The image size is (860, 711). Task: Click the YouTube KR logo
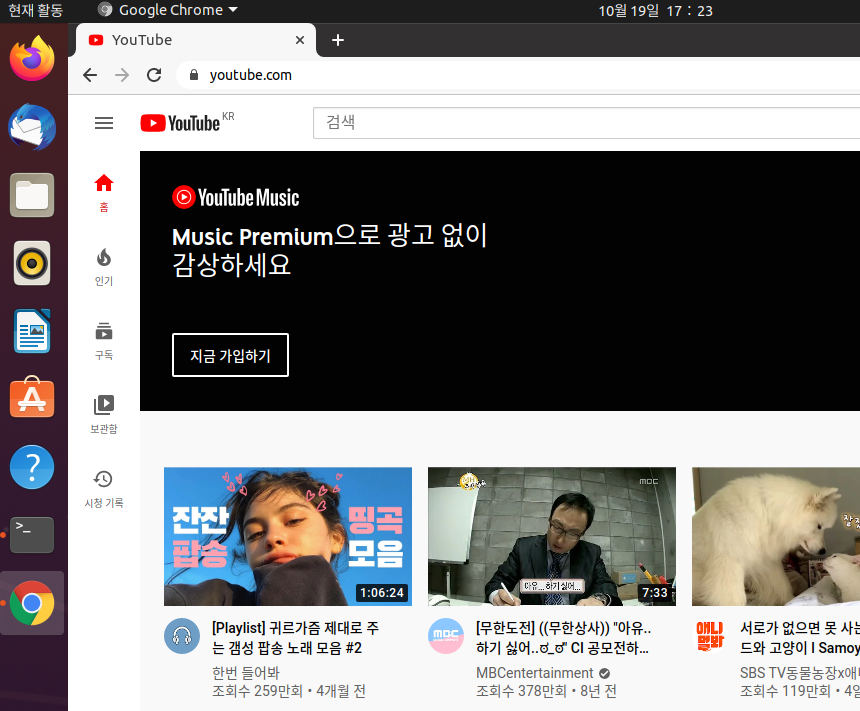click(187, 122)
